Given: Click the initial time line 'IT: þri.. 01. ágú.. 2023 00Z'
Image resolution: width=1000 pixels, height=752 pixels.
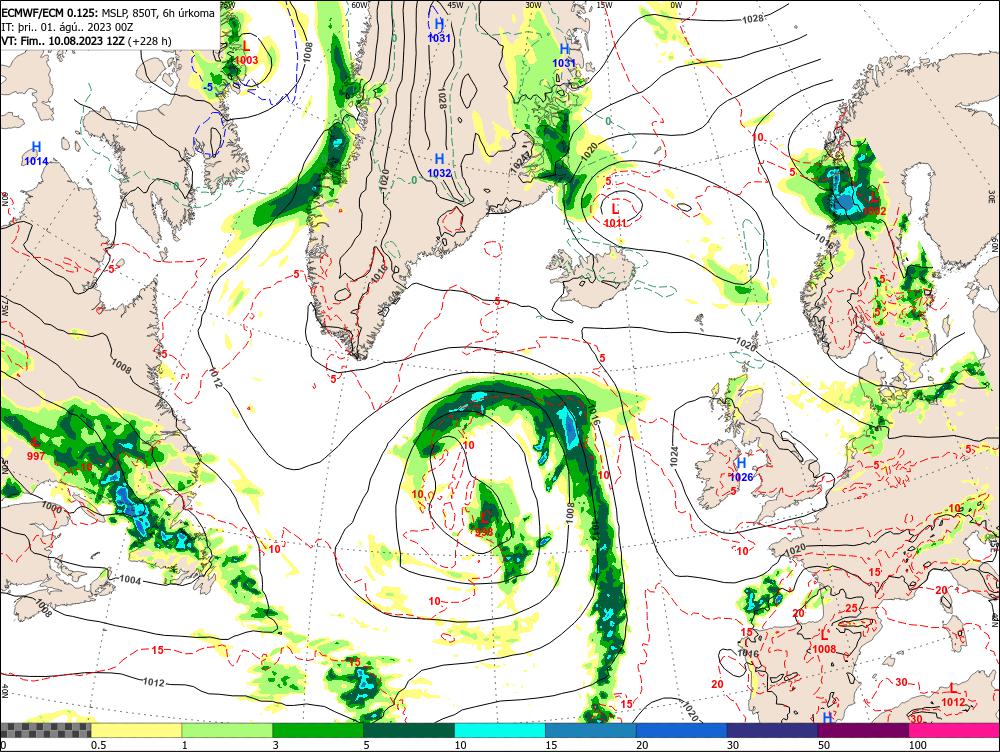Looking at the screenshot, I should coord(68,27).
